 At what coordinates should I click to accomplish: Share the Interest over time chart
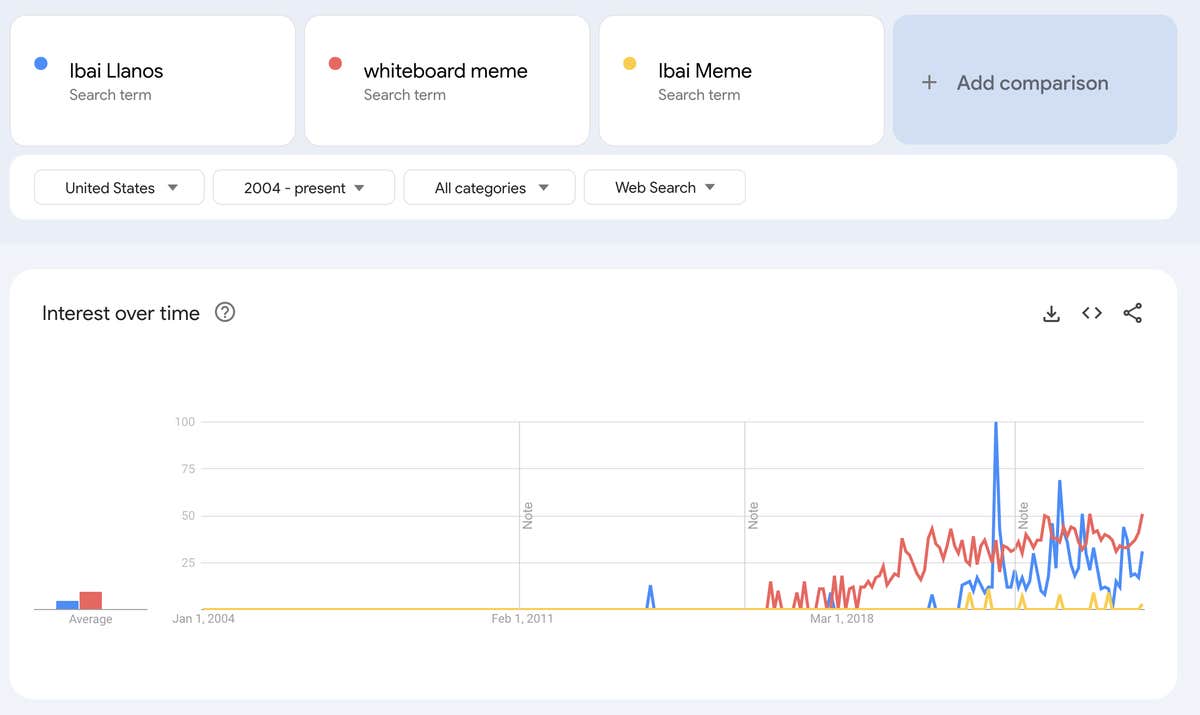(1133, 313)
